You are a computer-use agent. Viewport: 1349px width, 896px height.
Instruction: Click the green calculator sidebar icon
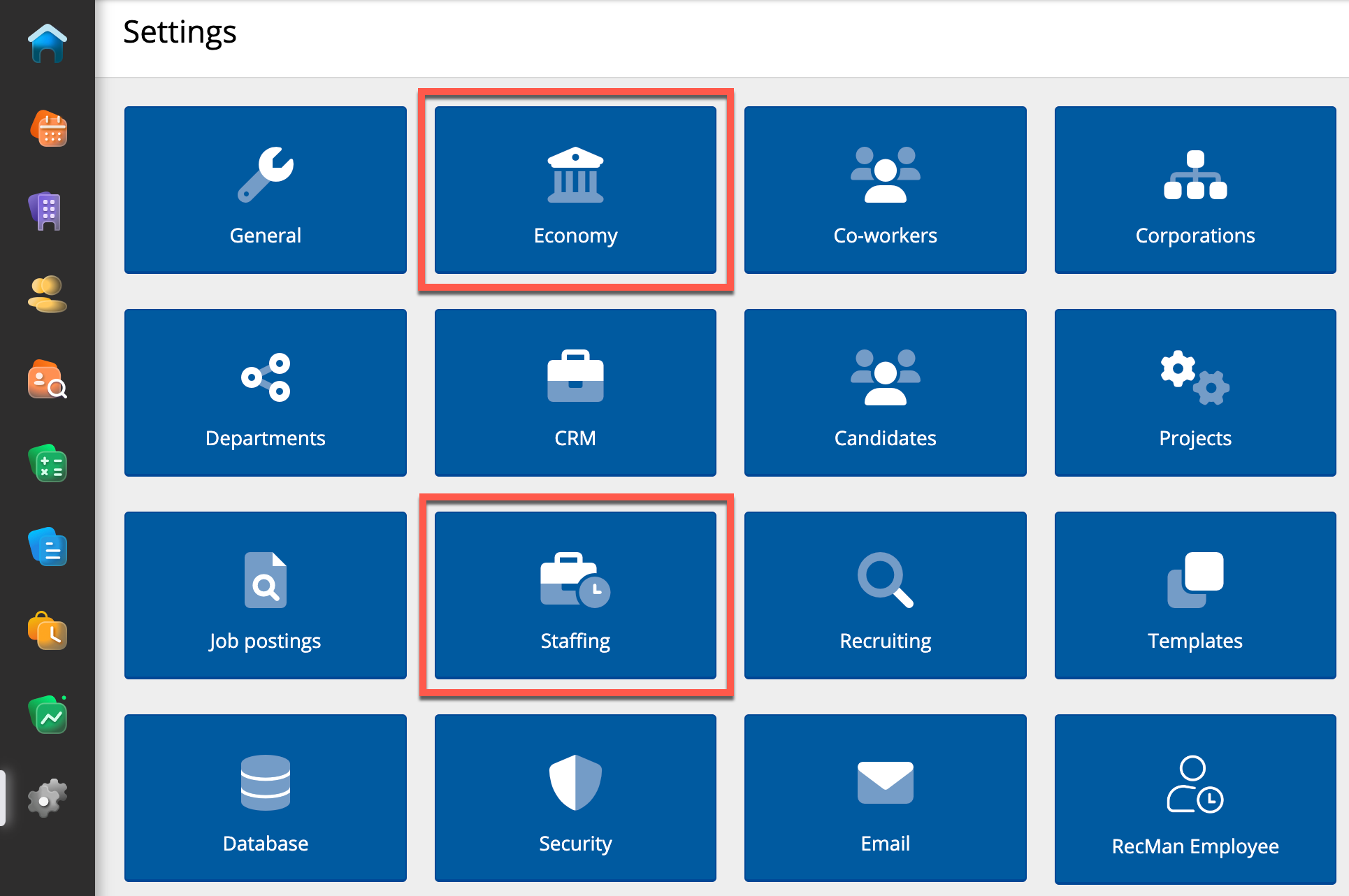[48, 464]
